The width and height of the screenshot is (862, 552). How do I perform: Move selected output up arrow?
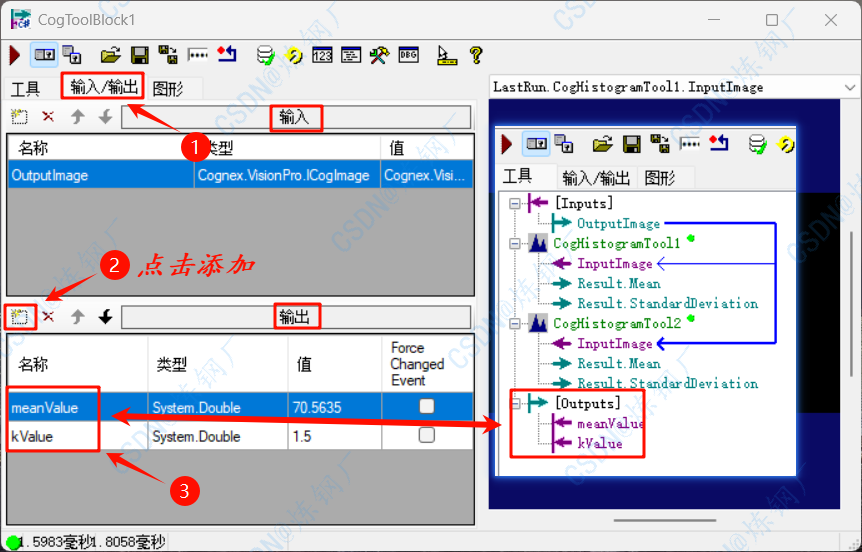click(x=78, y=317)
